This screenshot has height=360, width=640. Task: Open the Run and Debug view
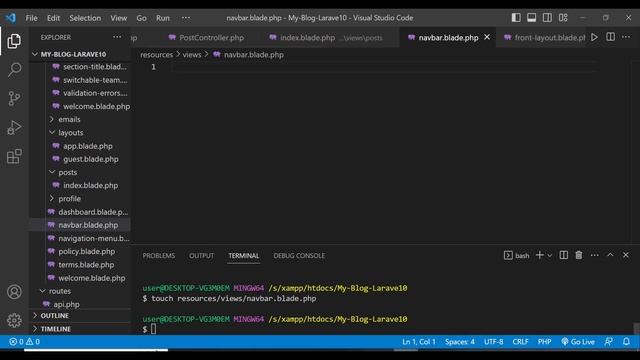point(14,127)
